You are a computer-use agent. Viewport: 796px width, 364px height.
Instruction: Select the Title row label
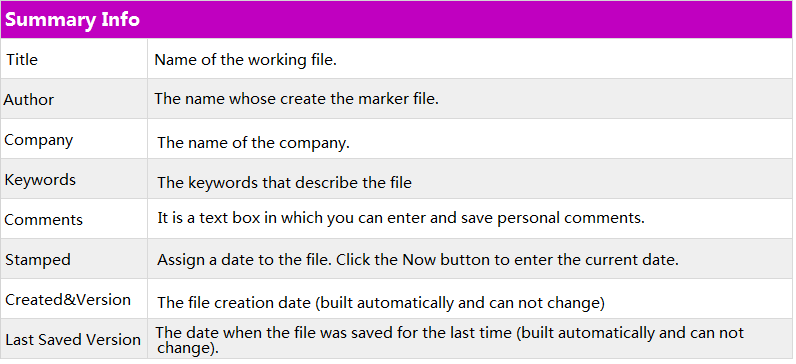point(22,59)
